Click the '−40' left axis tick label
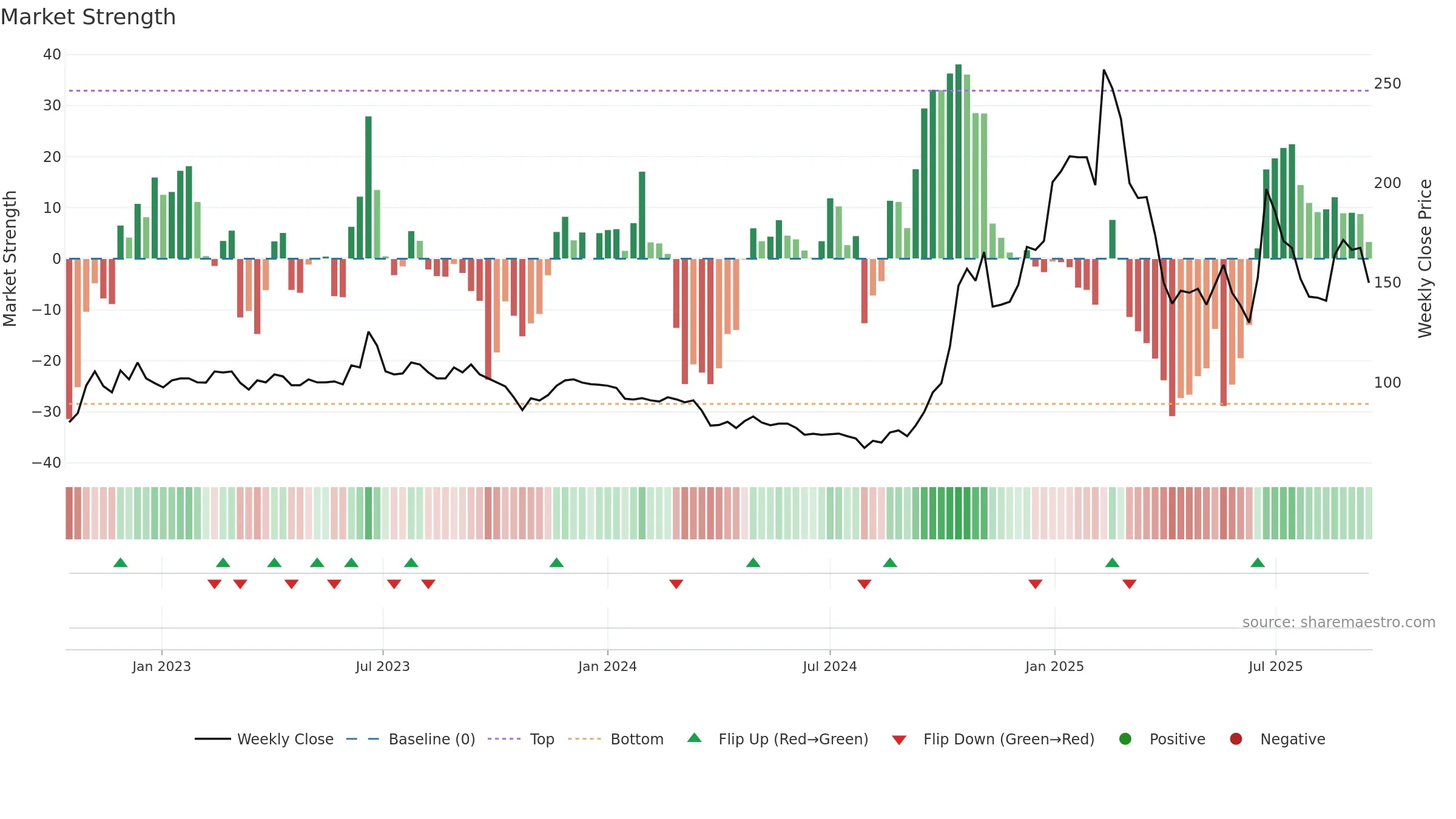This screenshot has width=1456, height=819. tap(47, 463)
